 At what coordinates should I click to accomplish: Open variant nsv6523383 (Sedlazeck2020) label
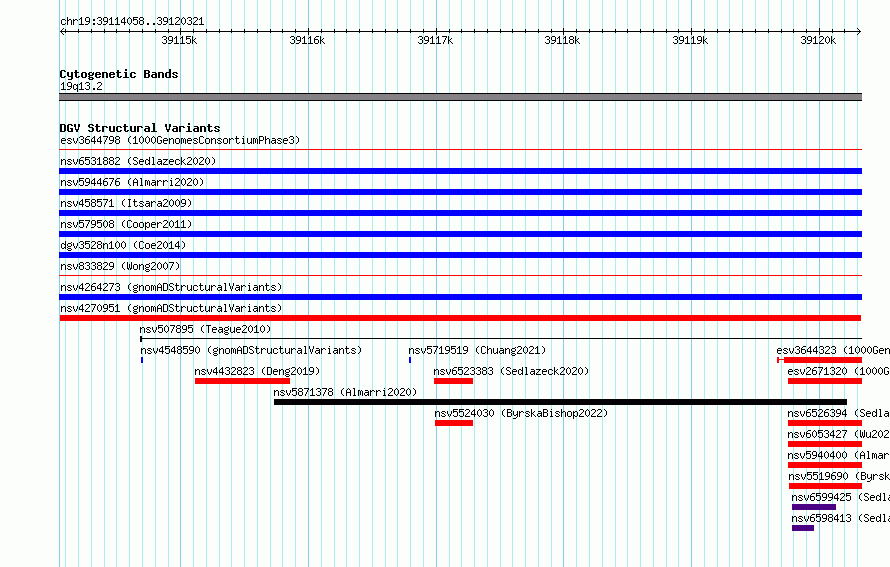tap(511, 371)
